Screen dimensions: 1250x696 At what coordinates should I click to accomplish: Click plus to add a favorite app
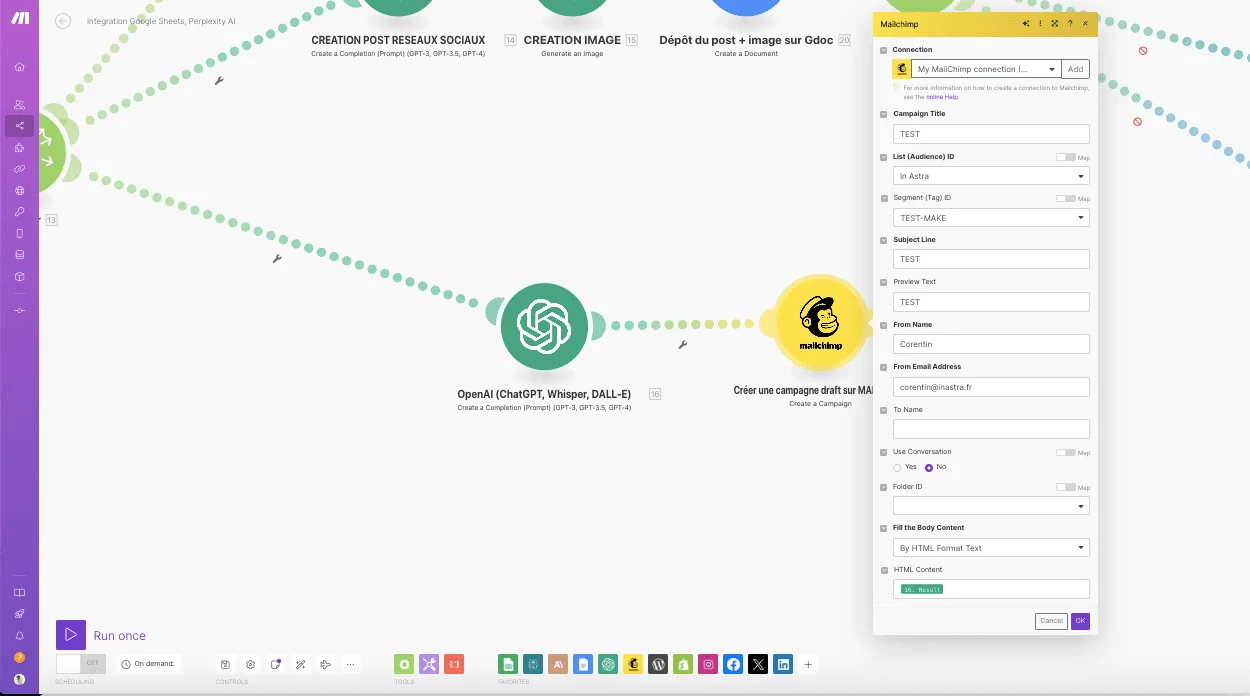point(808,664)
